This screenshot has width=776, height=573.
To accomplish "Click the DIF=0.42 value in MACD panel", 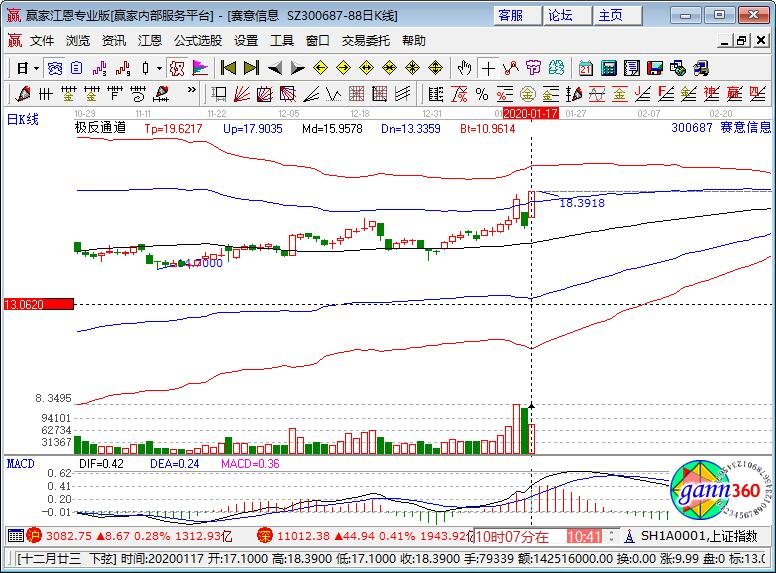I will click(x=101, y=464).
